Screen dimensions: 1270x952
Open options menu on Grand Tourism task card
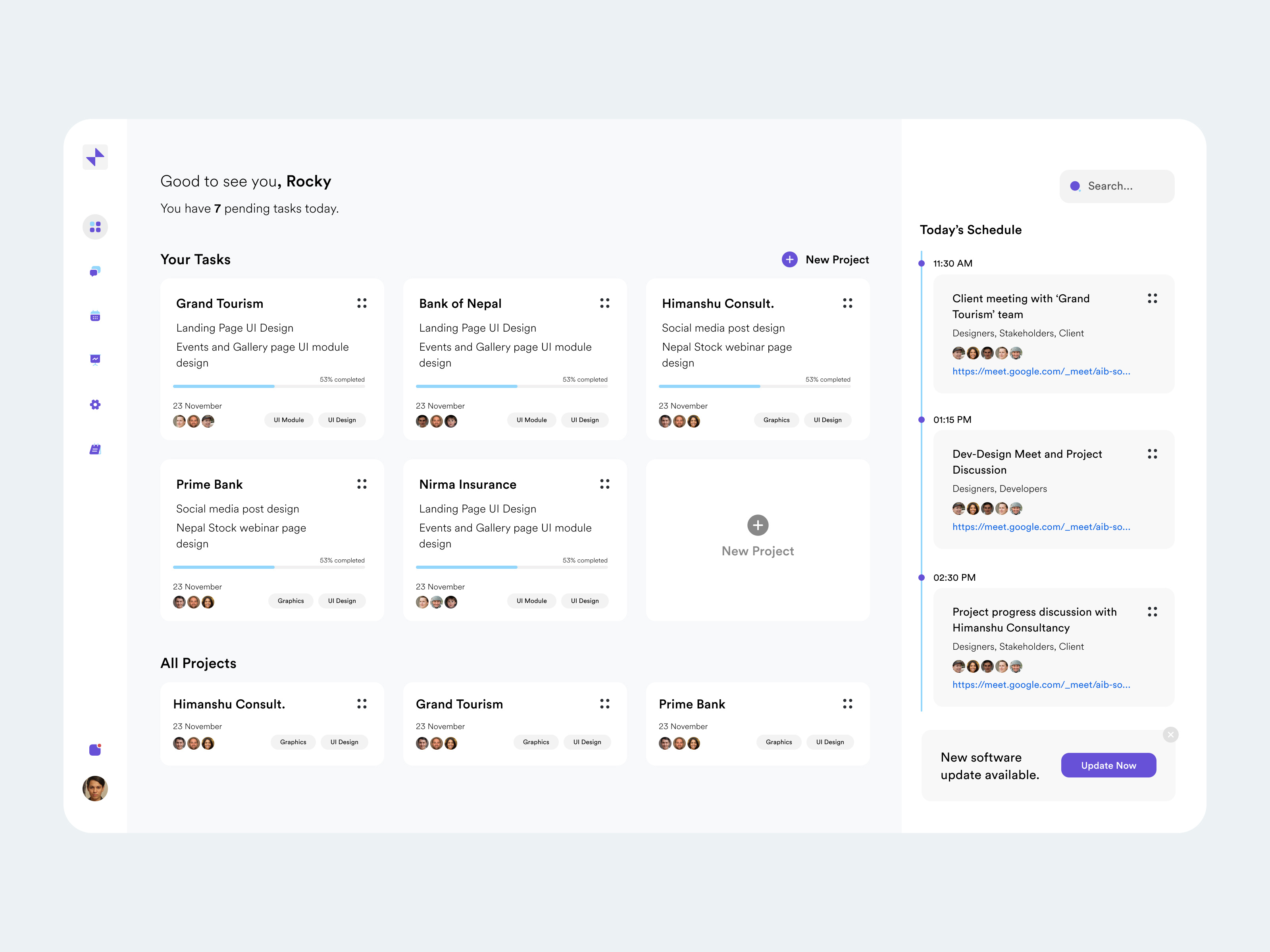point(362,303)
